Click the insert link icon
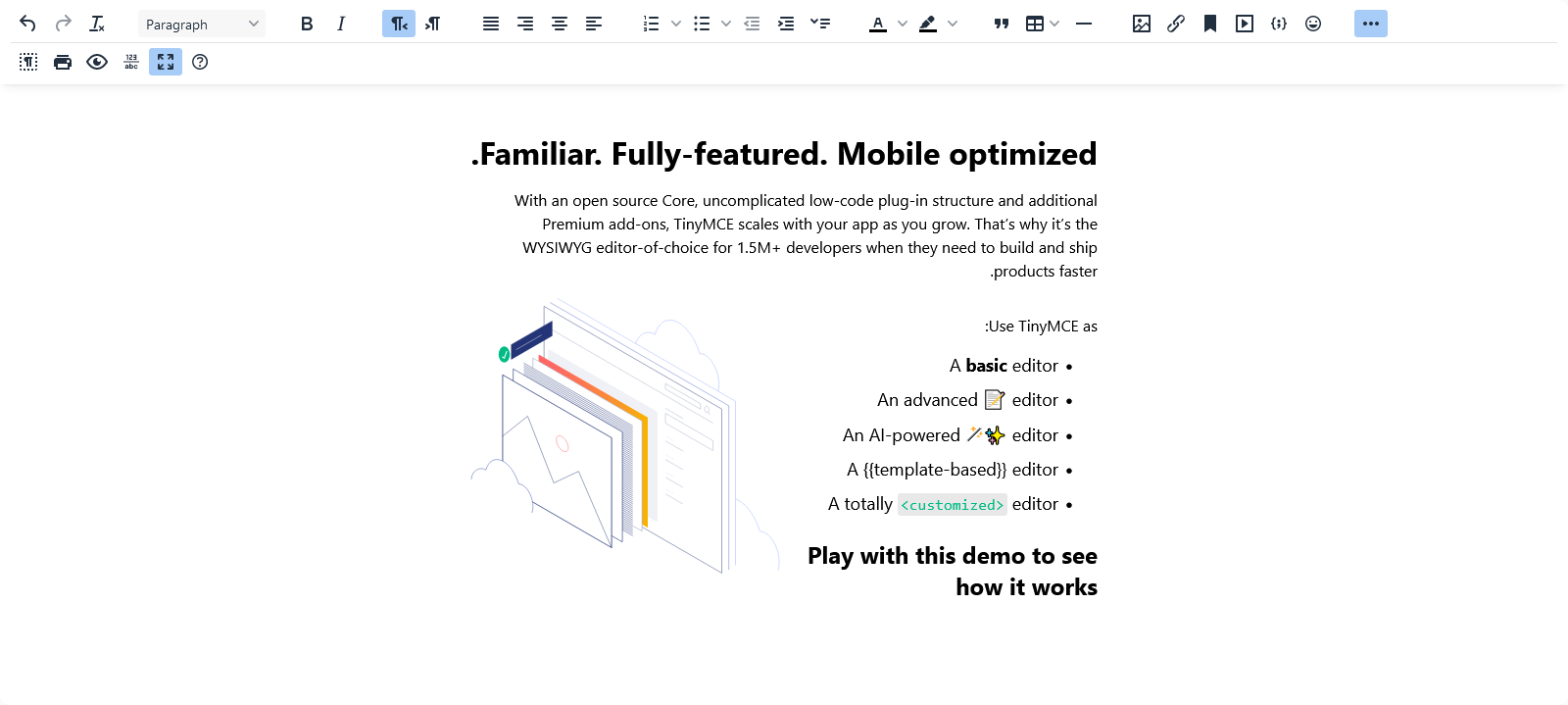The height and width of the screenshot is (705, 1568). [x=1176, y=24]
